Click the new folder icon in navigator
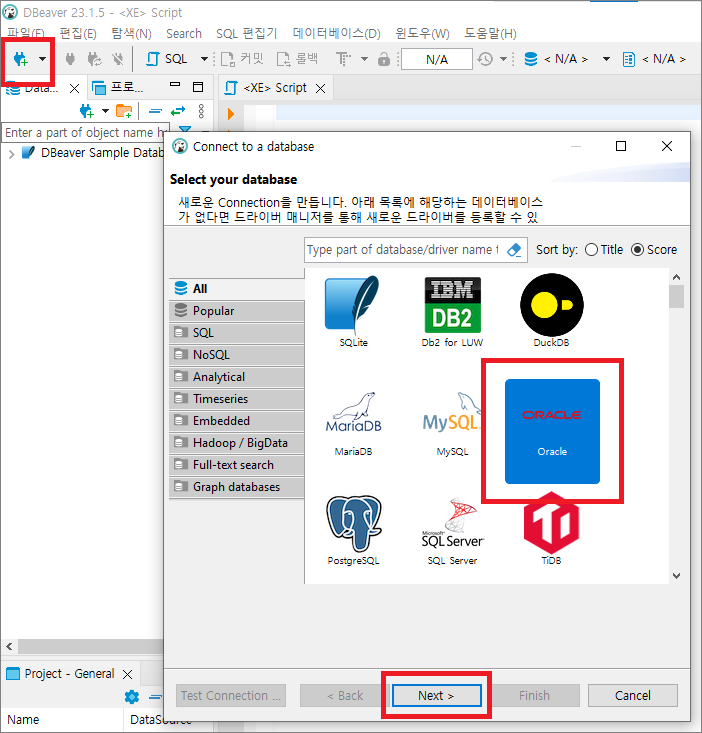The image size is (702, 733). point(124,111)
